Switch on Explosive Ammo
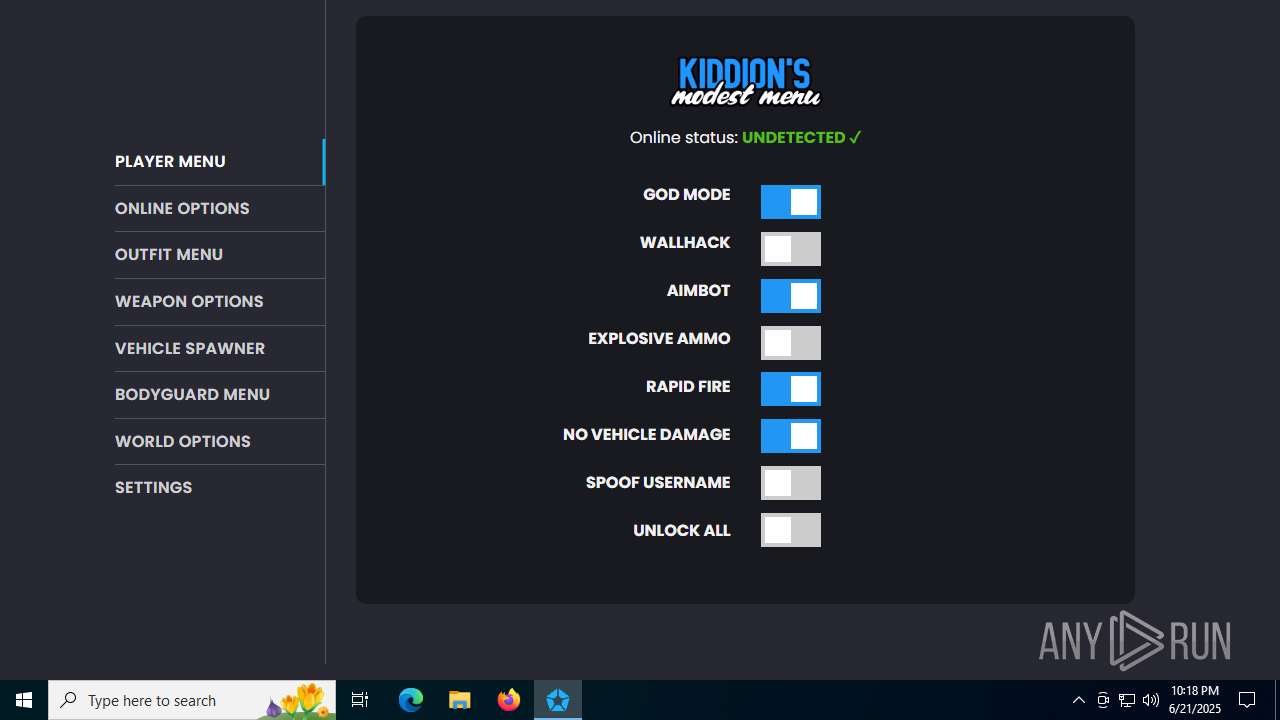Screen dimensions: 1280x720 tap(790, 343)
